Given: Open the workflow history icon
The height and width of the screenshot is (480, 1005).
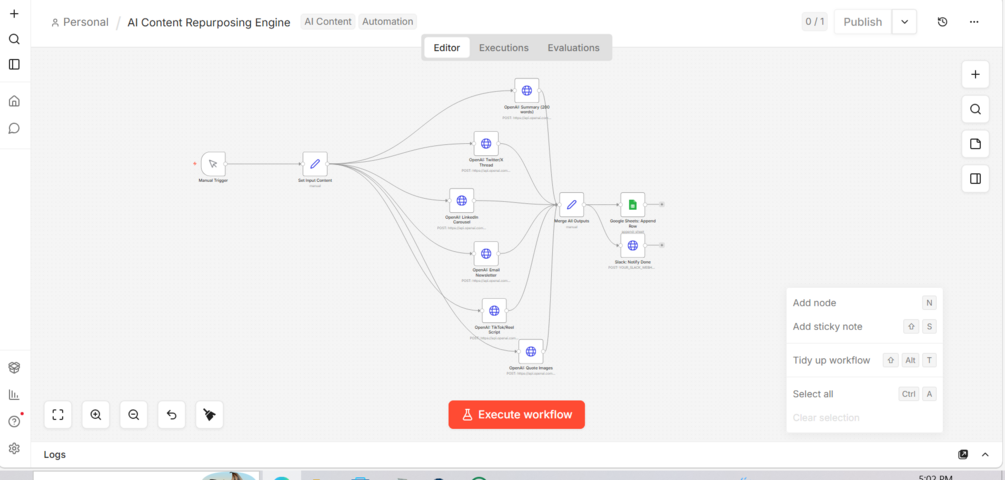Looking at the screenshot, I should (x=942, y=22).
